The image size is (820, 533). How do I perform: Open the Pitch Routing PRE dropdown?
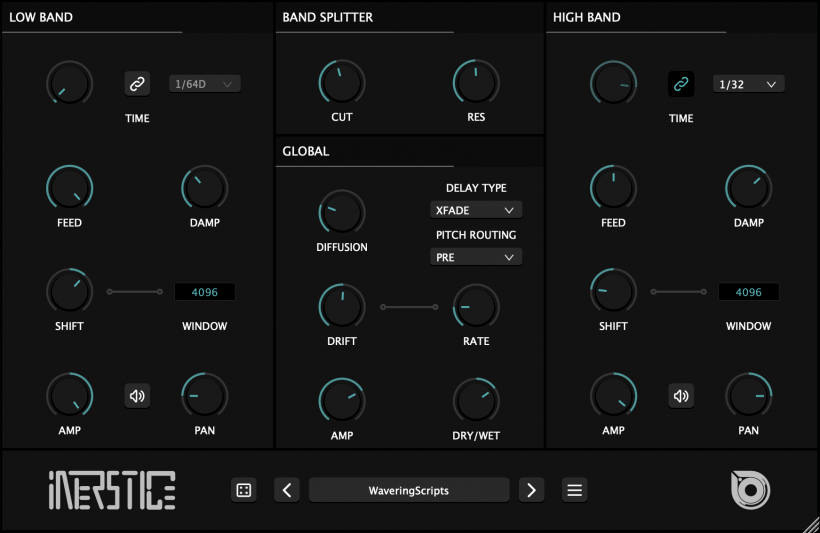476,257
